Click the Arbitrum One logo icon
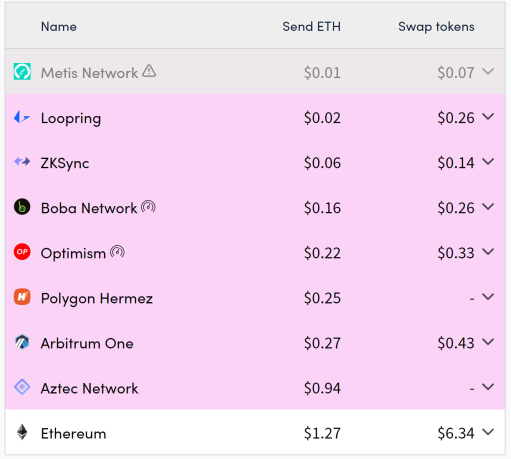Screen dimensions: 511x459 tap(22, 342)
